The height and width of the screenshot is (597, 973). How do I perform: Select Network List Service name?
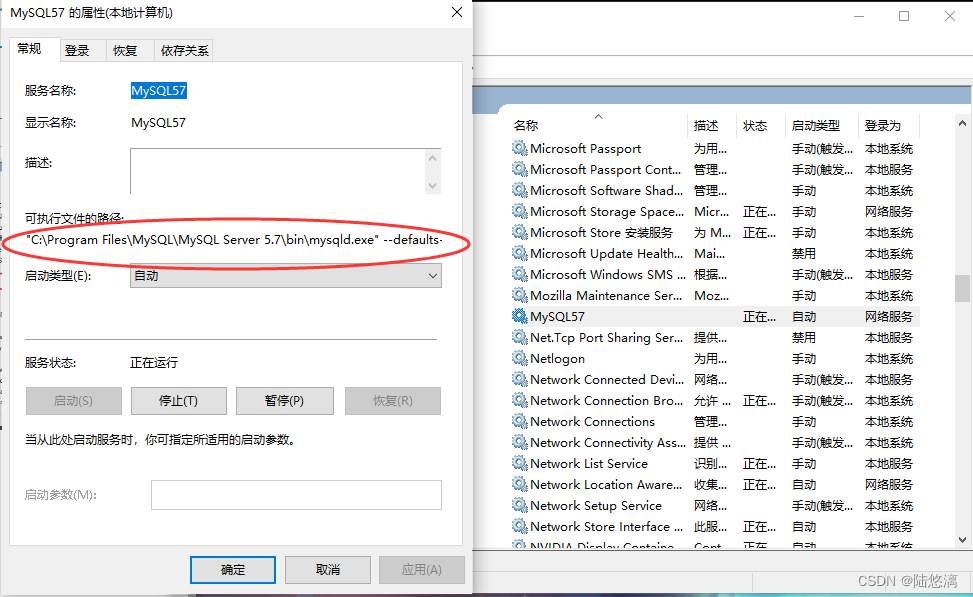(589, 464)
